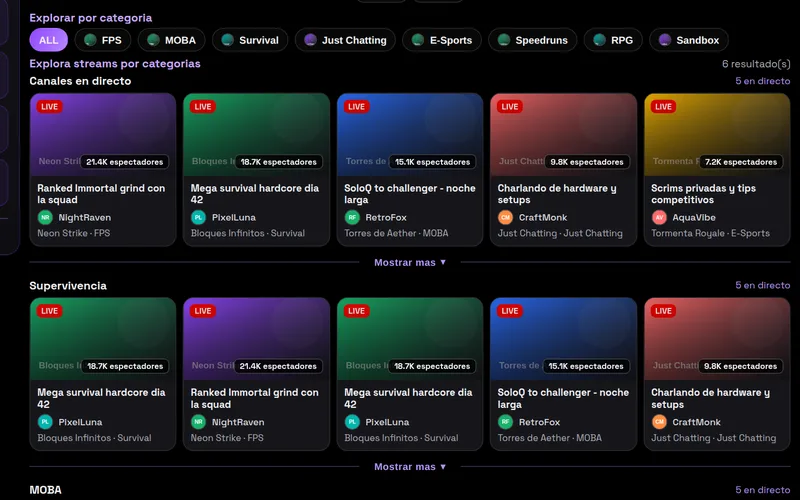
Task: Open 'Charlando de hardware y setups' in Supervivencia
Action: (710, 398)
